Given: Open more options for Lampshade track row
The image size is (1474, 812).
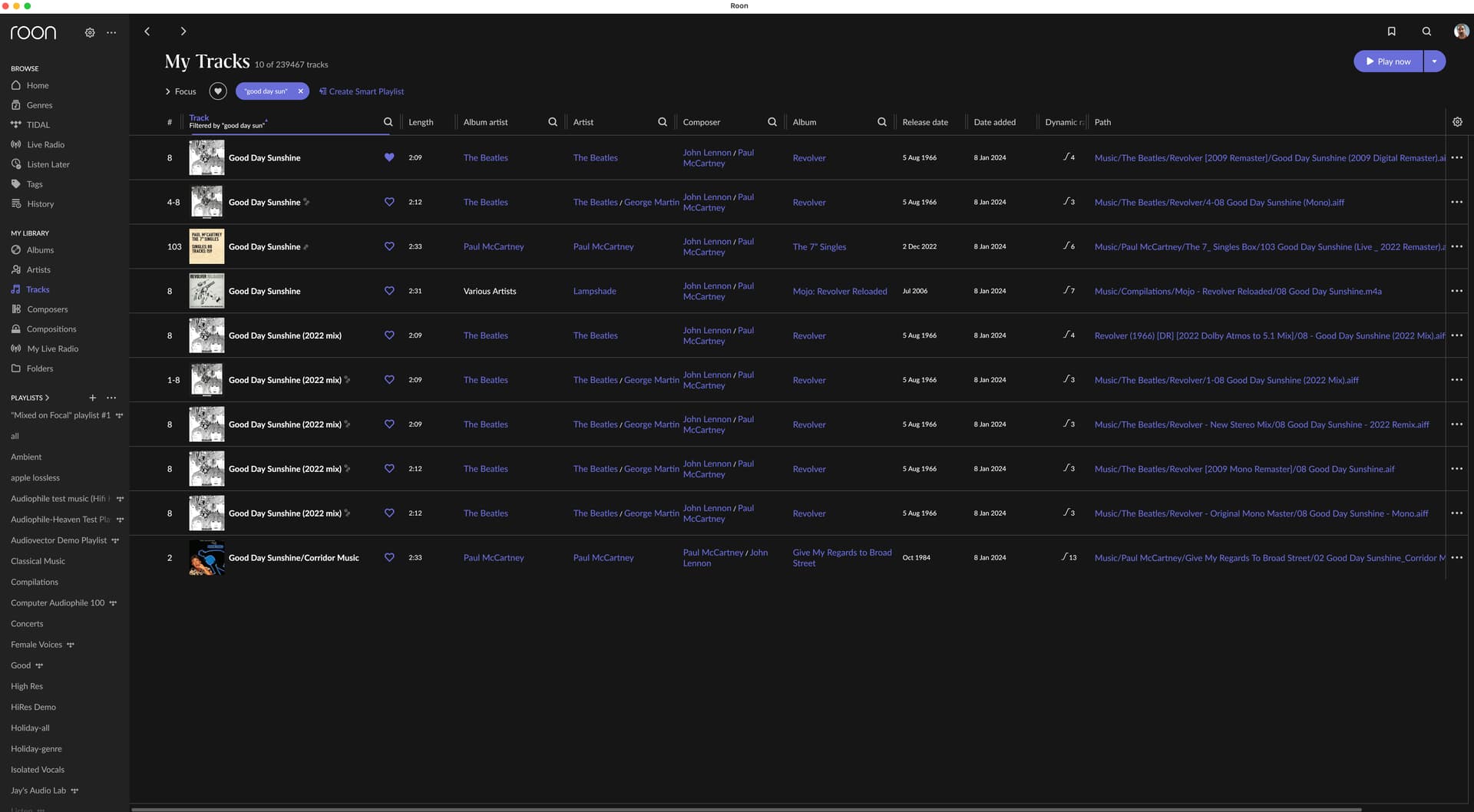Looking at the screenshot, I should click(1456, 291).
